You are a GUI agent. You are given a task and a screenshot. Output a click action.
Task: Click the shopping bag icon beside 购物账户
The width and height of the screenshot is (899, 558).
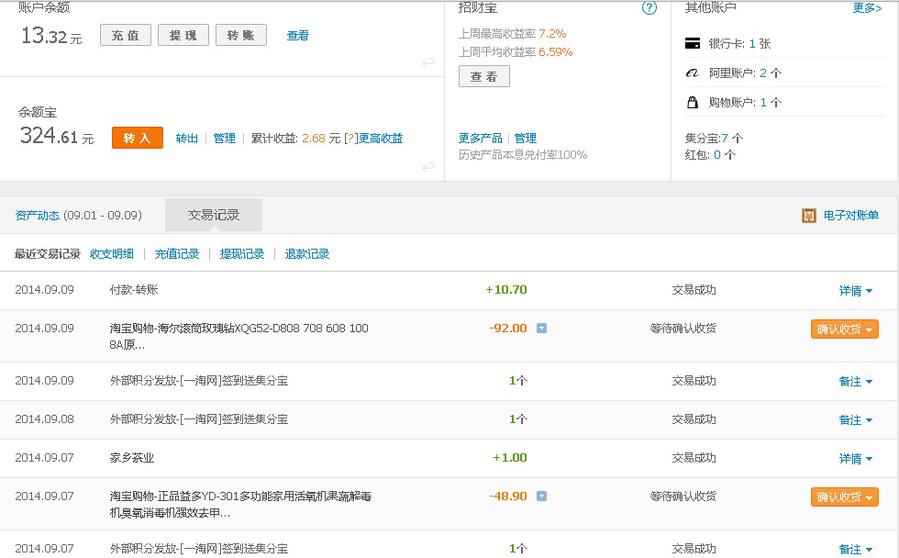pyautogui.click(x=693, y=102)
